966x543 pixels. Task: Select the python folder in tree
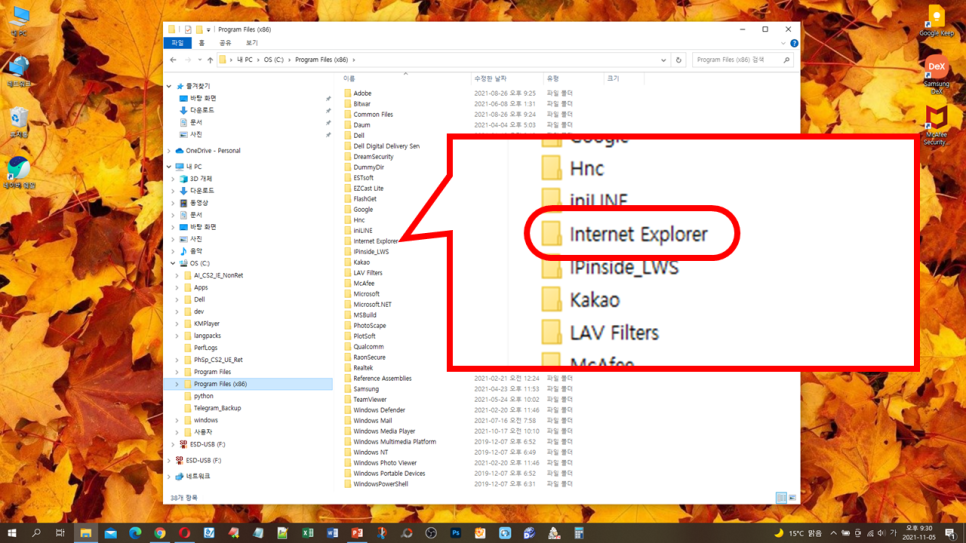(203, 396)
